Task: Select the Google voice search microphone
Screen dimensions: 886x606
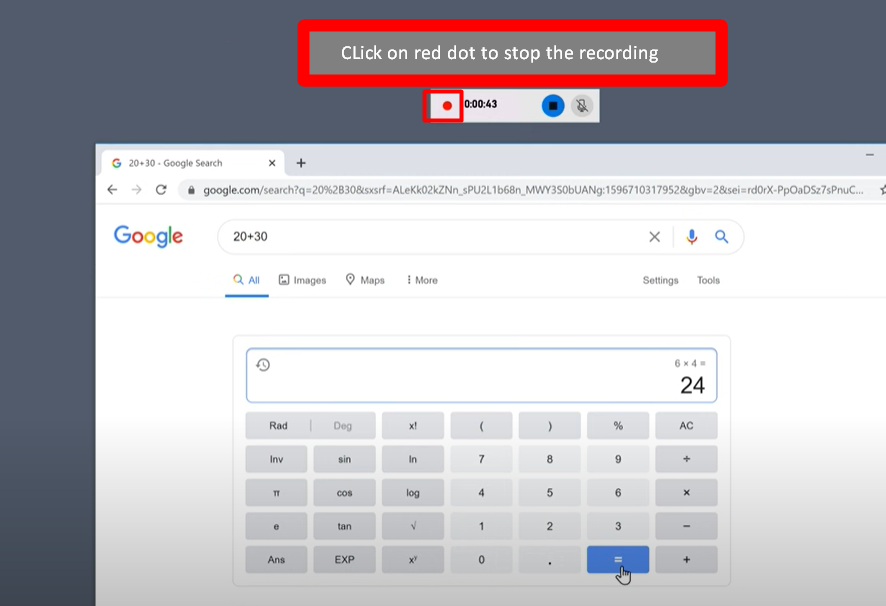Action: pos(692,236)
